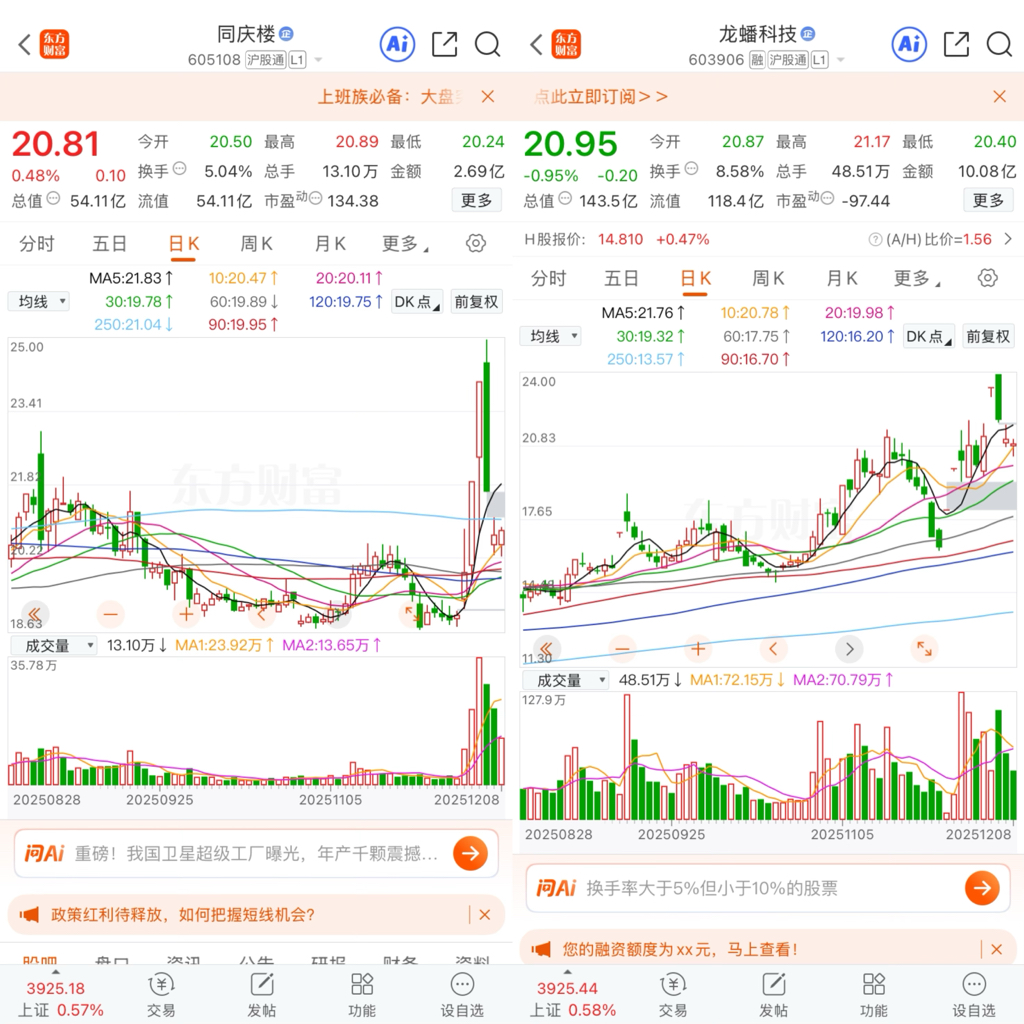Open 均线 indicator dropdown on 同庆楼 chart

click(39, 302)
